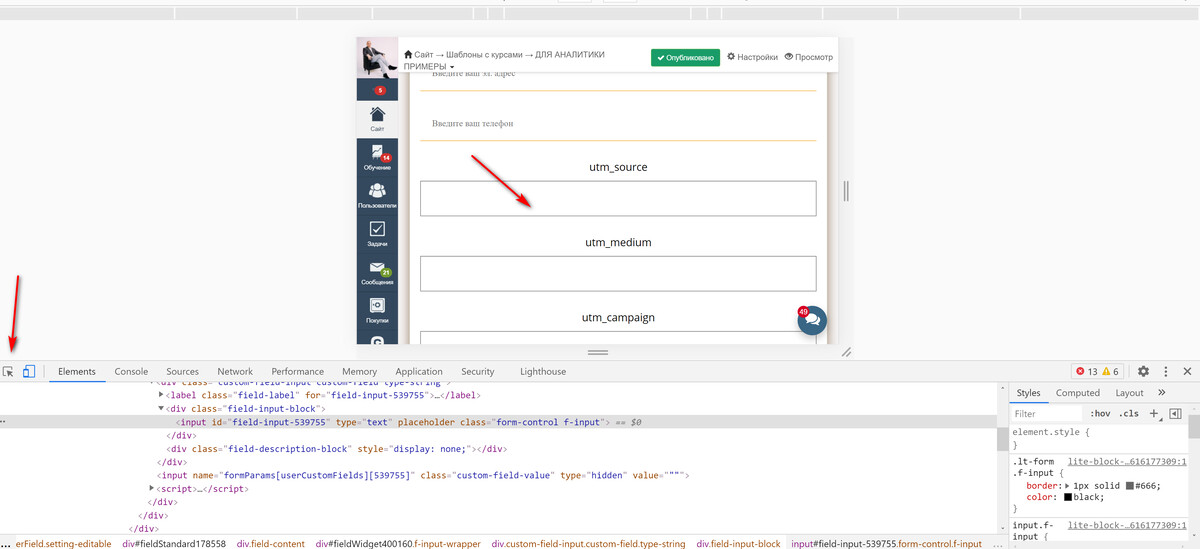Click the home icon in breadcrumb
Image resolution: width=1200 pixels, height=549 pixels.
(408, 55)
